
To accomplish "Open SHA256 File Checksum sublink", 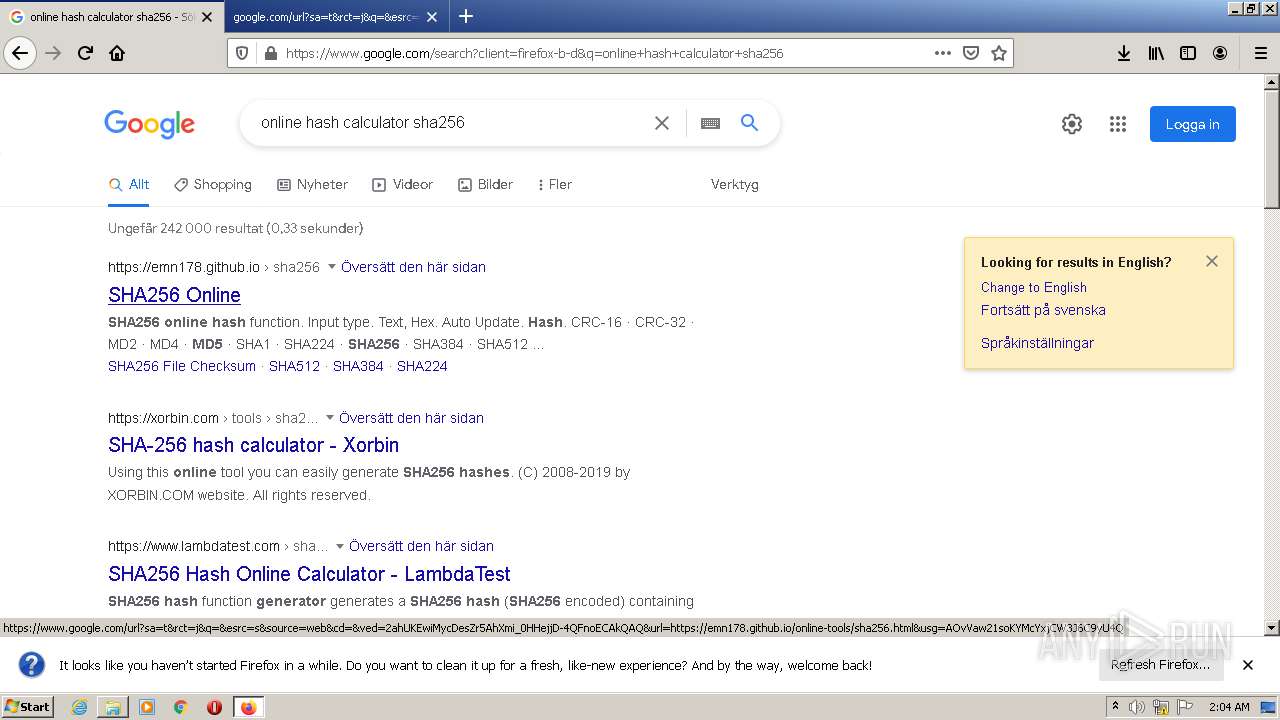I will 182,366.
